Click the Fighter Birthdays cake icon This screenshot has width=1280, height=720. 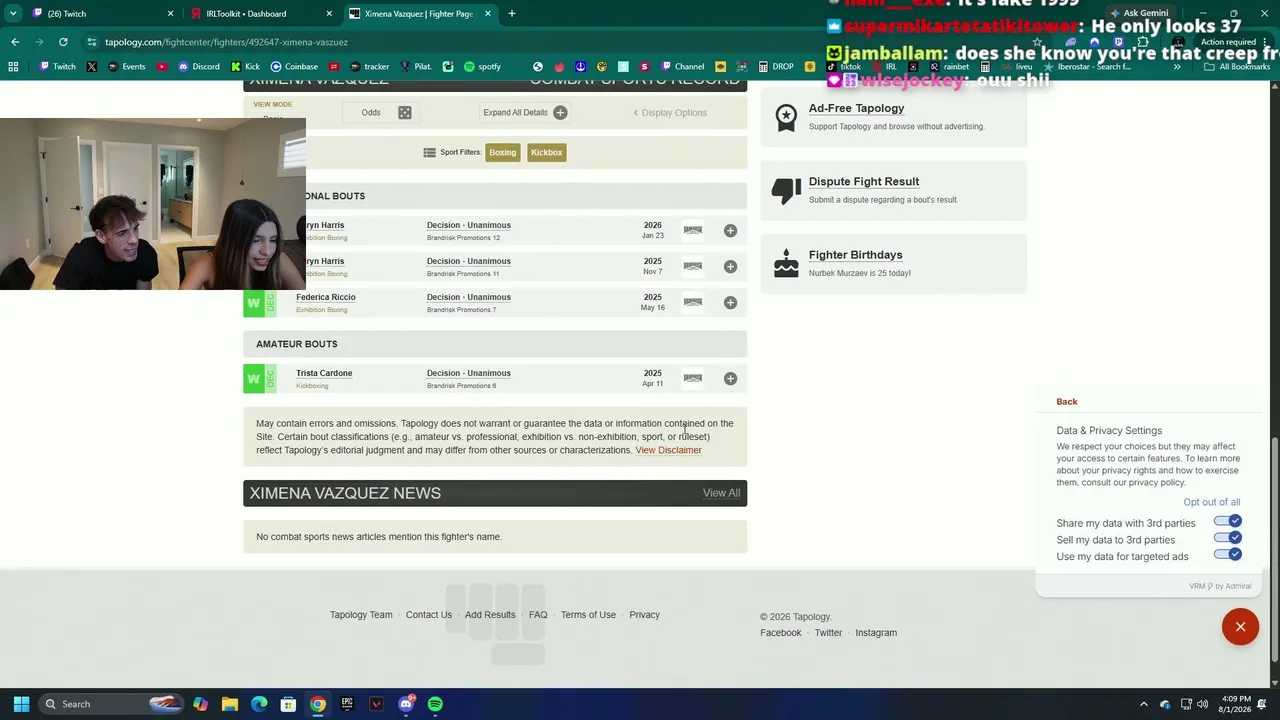pos(786,263)
